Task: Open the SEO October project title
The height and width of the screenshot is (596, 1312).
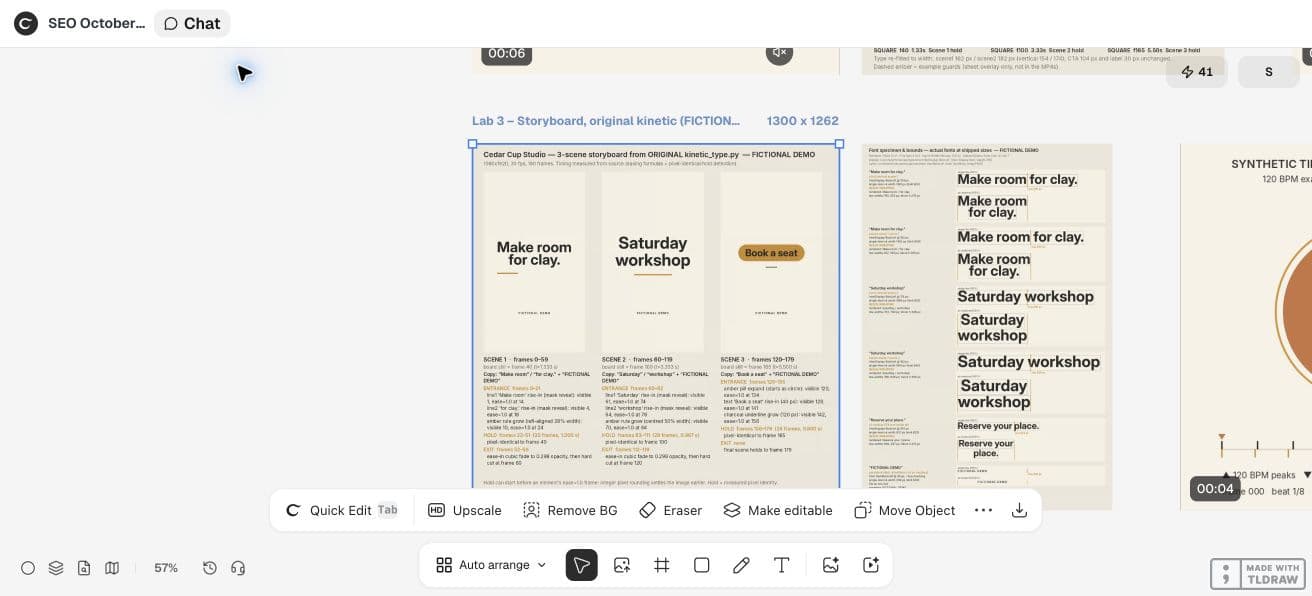Action: (96, 23)
